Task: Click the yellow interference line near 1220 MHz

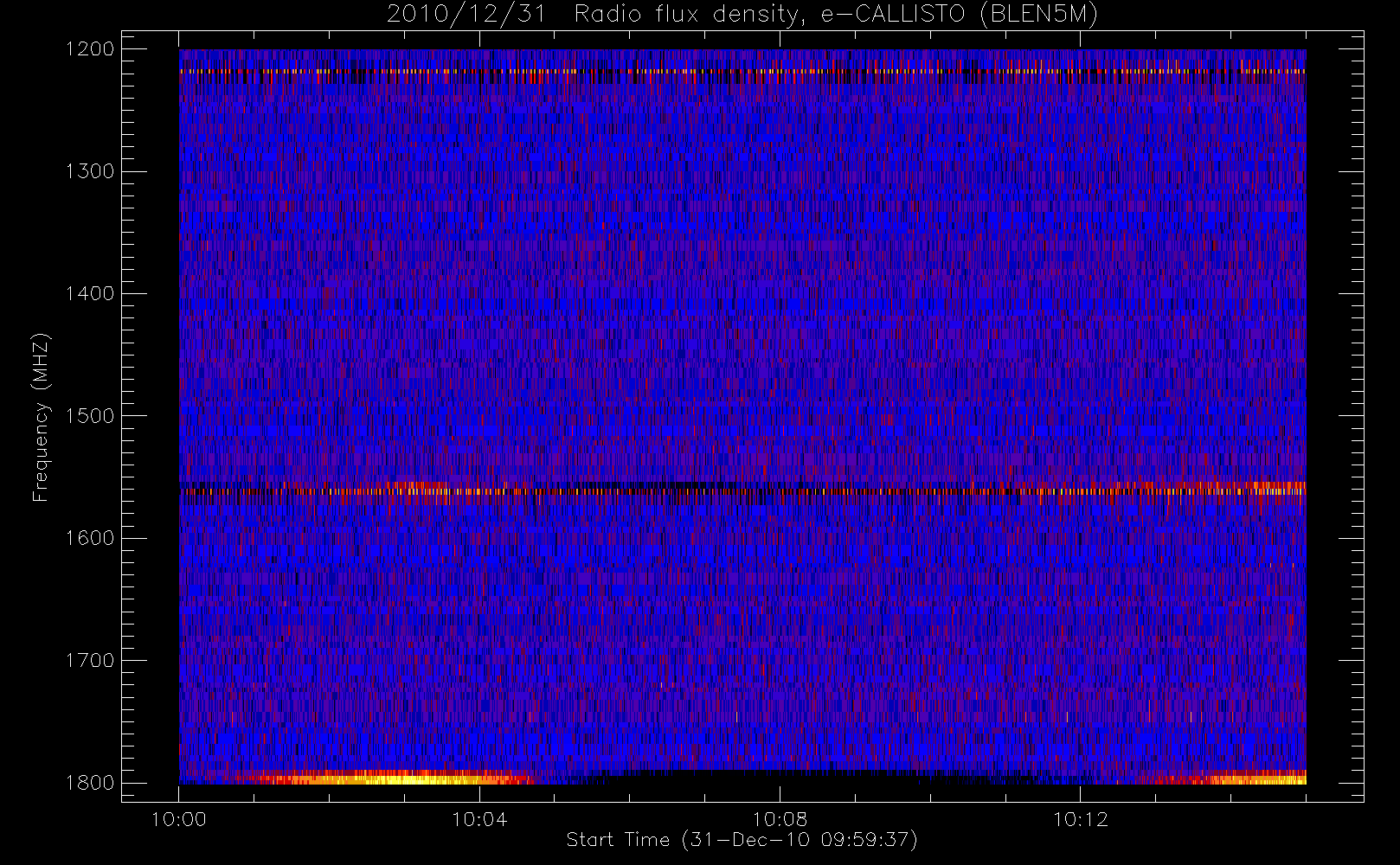Action: (x=742, y=72)
